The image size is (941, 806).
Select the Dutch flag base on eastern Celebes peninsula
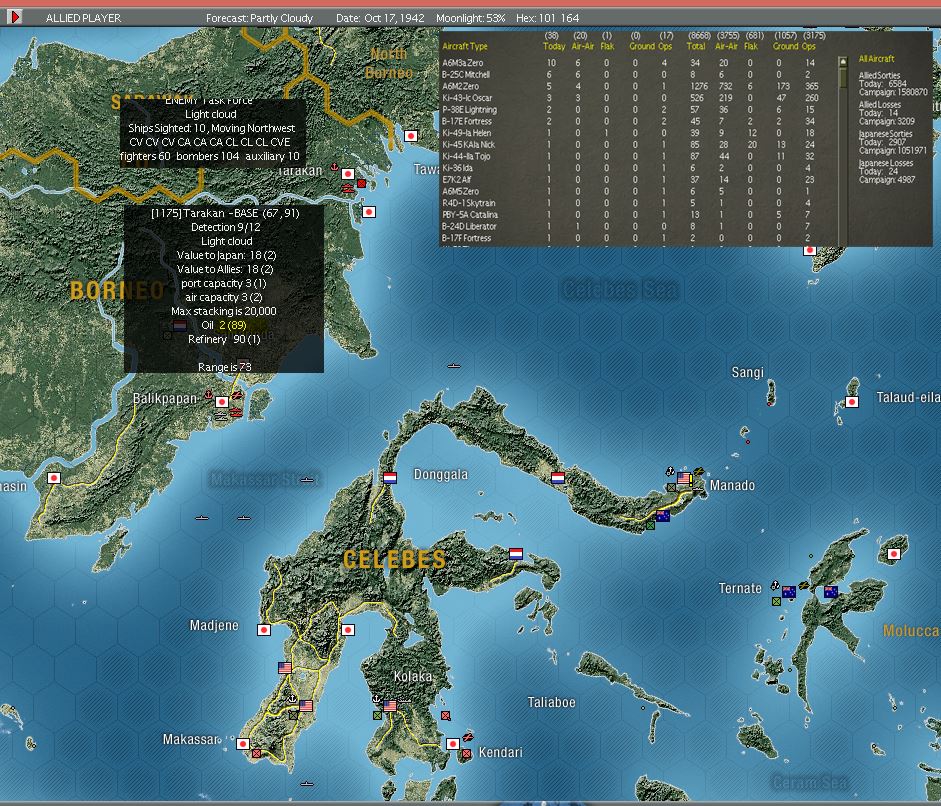tap(516, 554)
